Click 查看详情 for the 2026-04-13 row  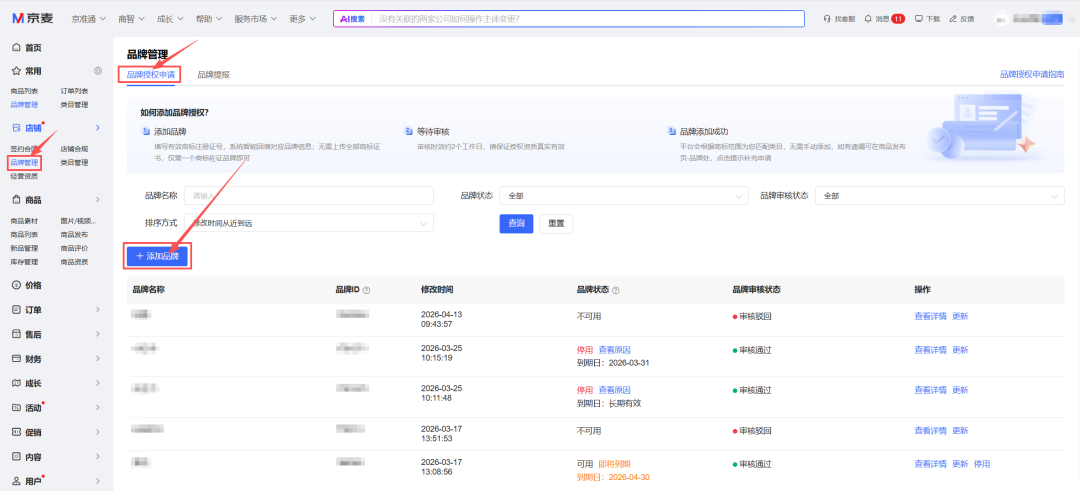(931, 316)
